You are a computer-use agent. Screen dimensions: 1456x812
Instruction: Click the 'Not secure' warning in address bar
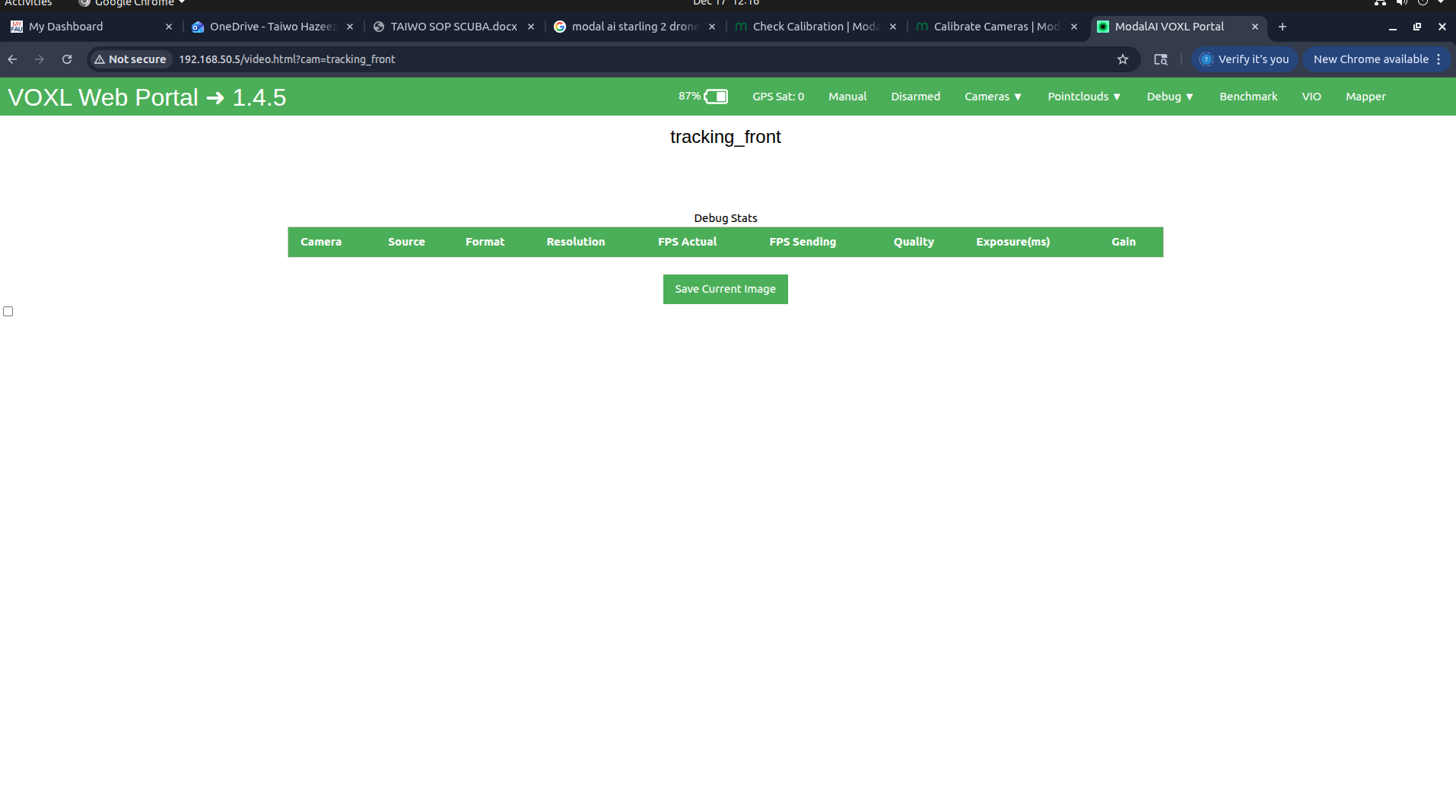pos(129,59)
